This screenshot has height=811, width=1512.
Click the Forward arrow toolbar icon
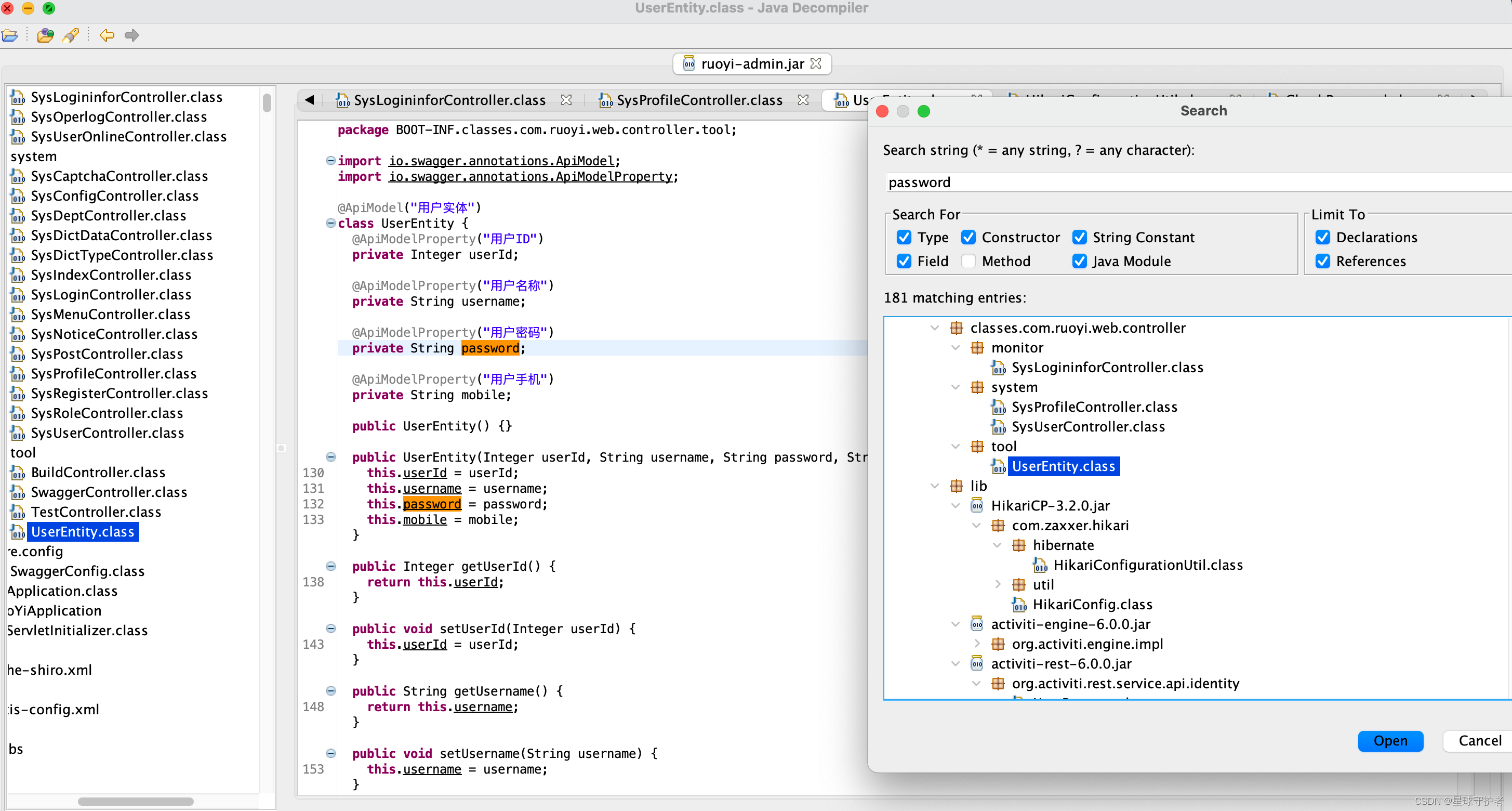tap(132, 35)
